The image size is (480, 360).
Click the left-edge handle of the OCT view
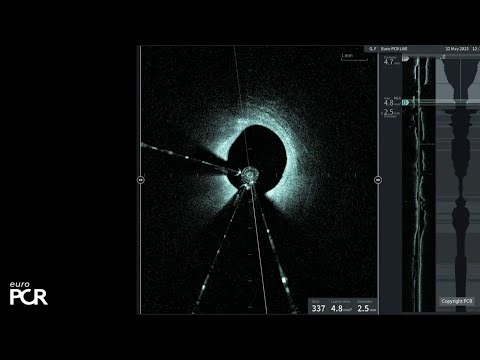(x=141, y=180)
